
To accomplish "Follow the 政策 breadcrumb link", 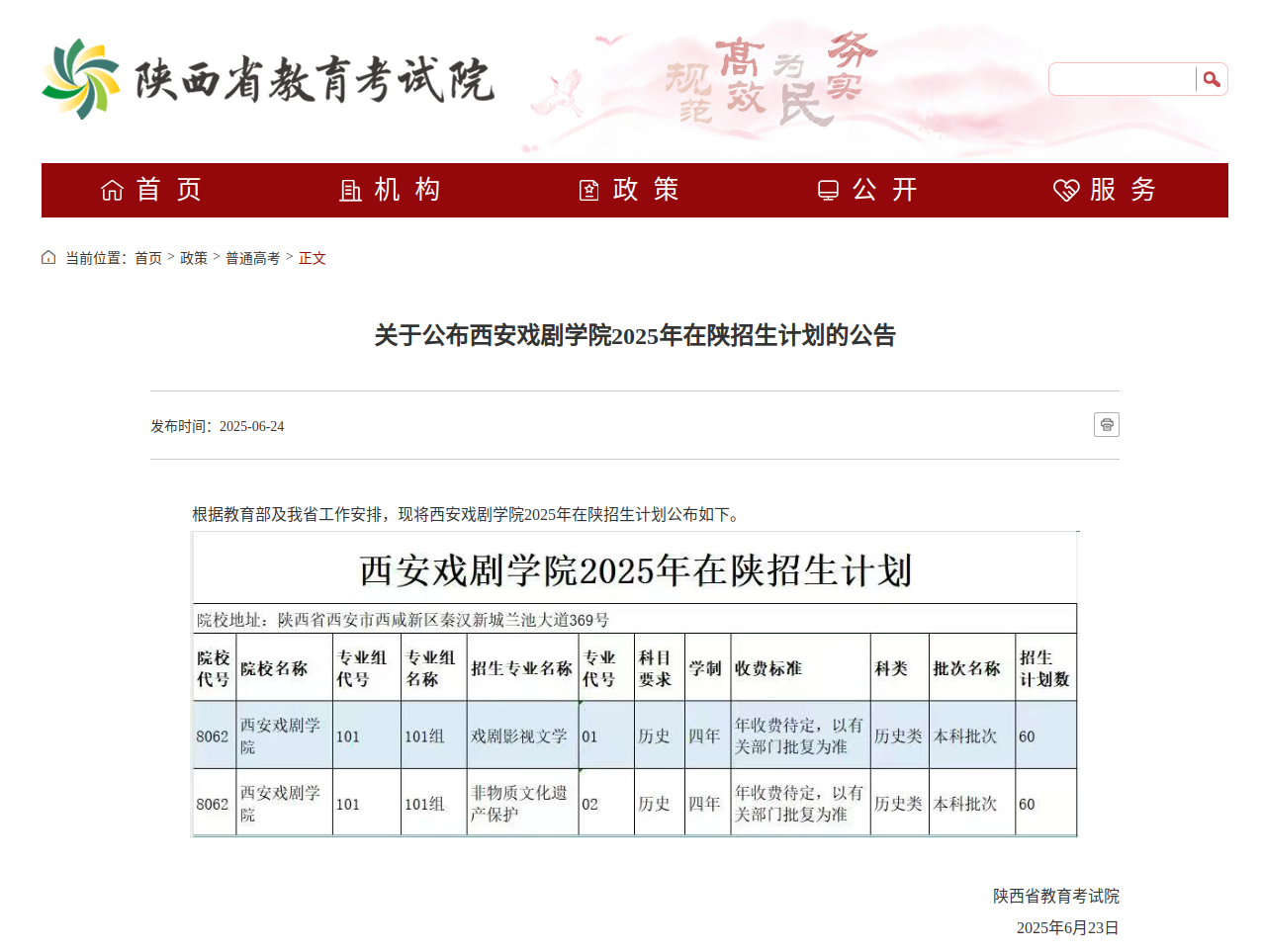I will (x=194, y=258).
